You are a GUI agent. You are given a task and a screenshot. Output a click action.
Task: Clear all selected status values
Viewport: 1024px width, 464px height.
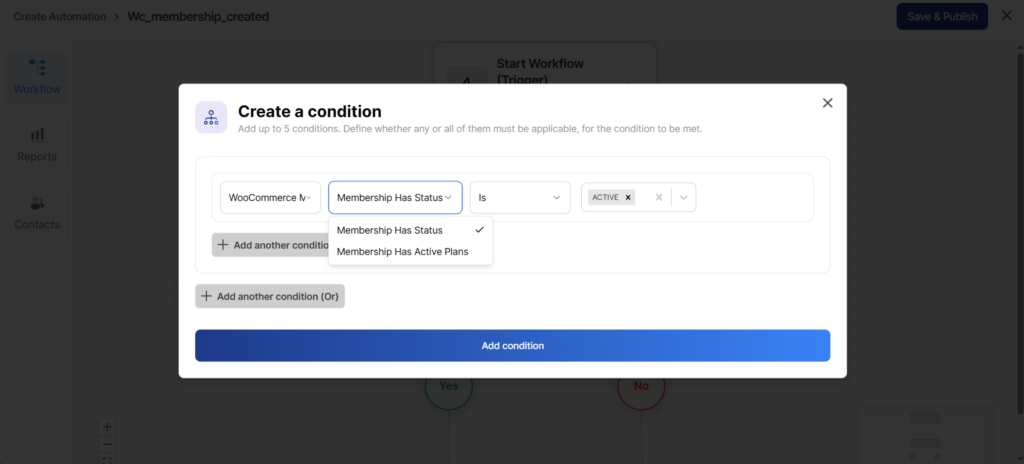tap(658, 197)
